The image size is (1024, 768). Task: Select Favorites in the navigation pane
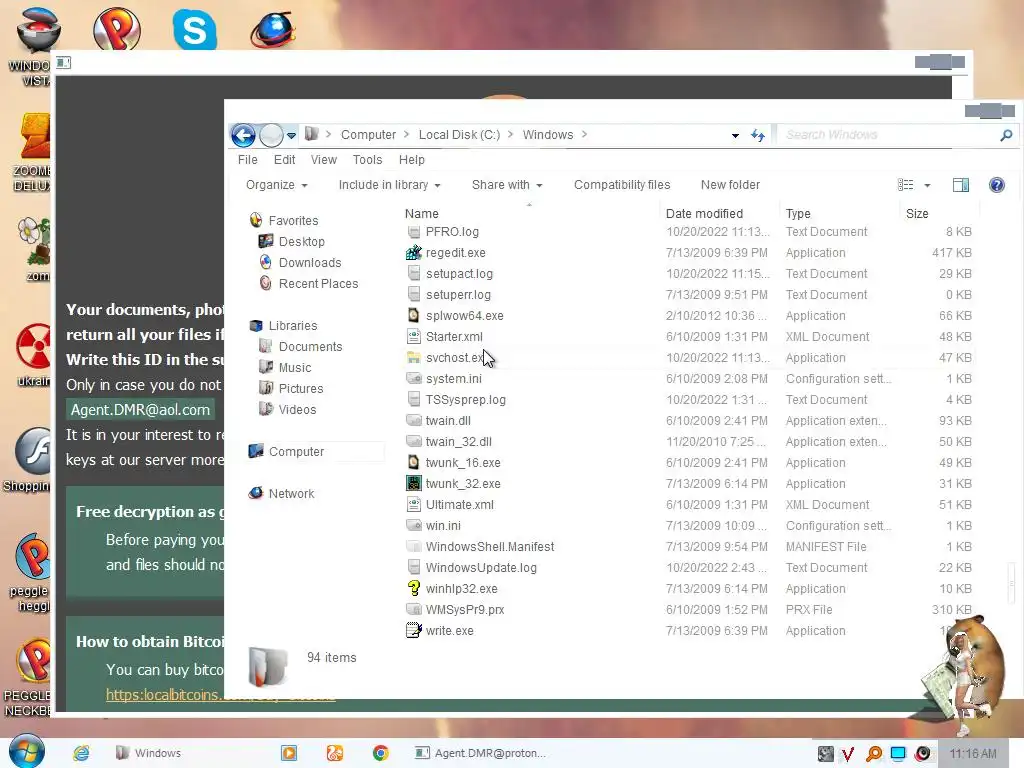293,221
